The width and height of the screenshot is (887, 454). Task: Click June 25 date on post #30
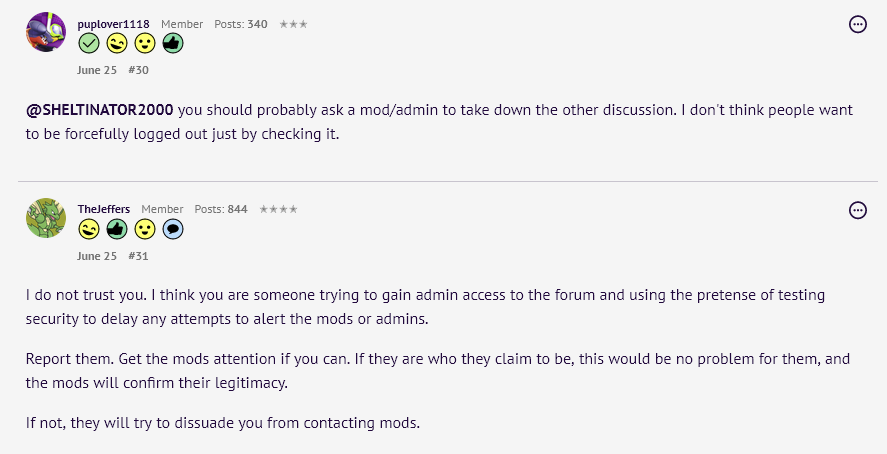[x=97, y=70]
